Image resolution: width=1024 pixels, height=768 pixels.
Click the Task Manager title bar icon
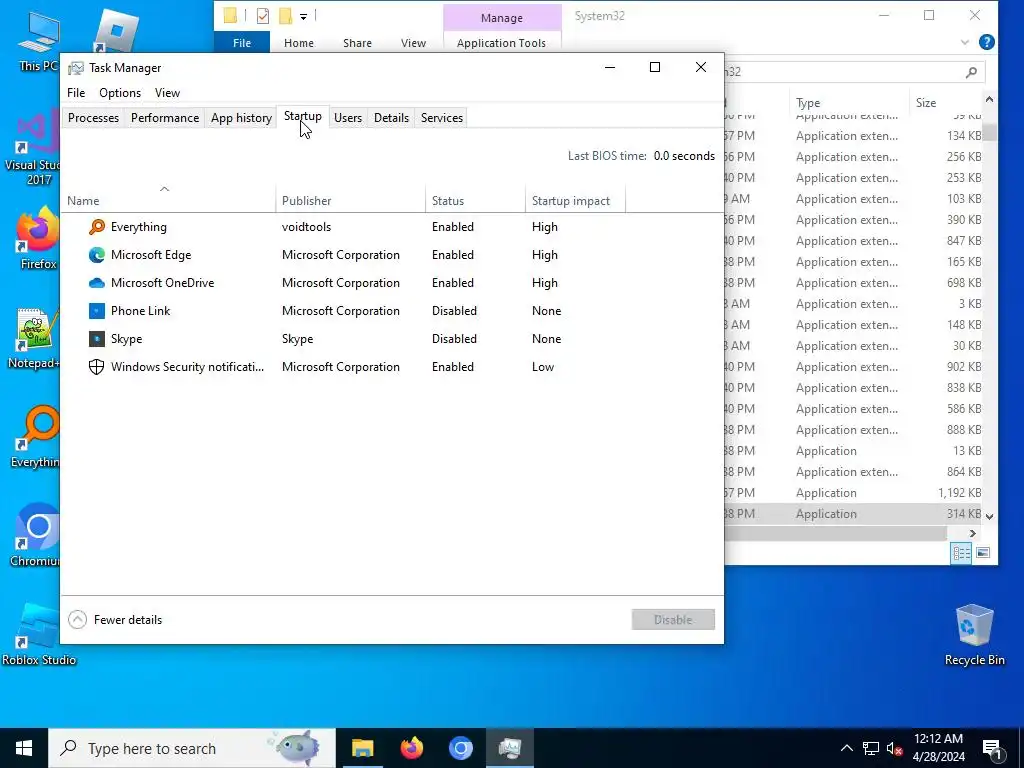click(x=76, y=68)
